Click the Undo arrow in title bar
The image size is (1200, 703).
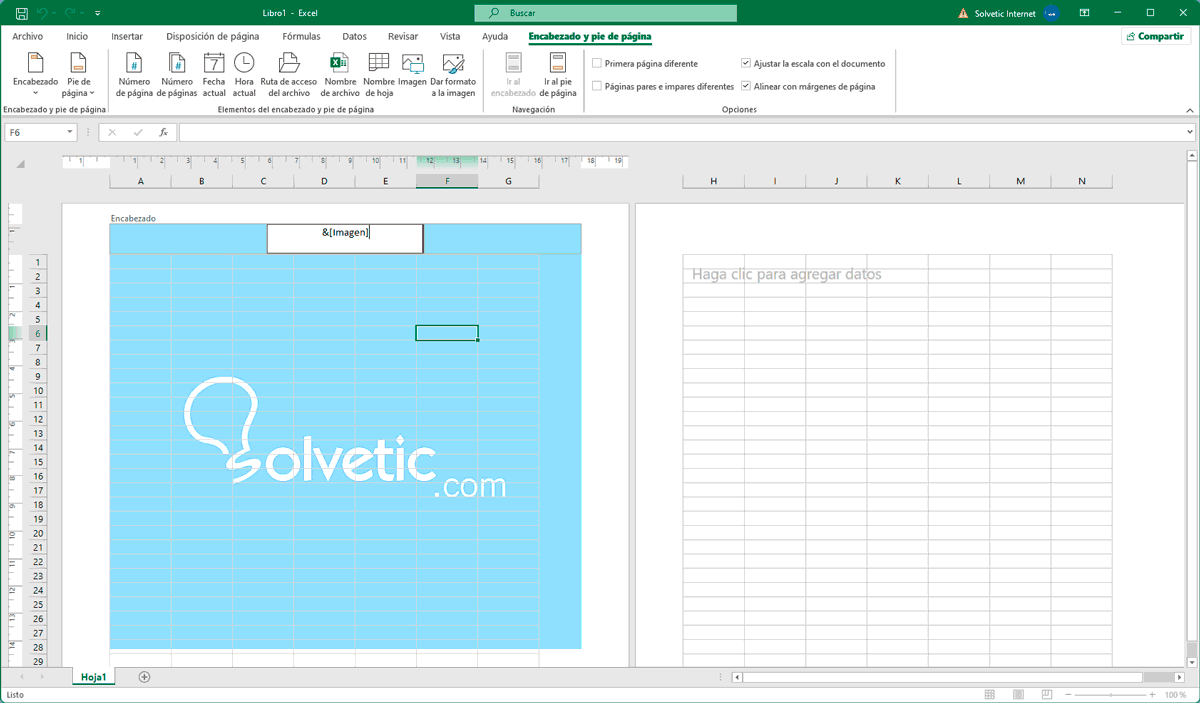(42, 13)
